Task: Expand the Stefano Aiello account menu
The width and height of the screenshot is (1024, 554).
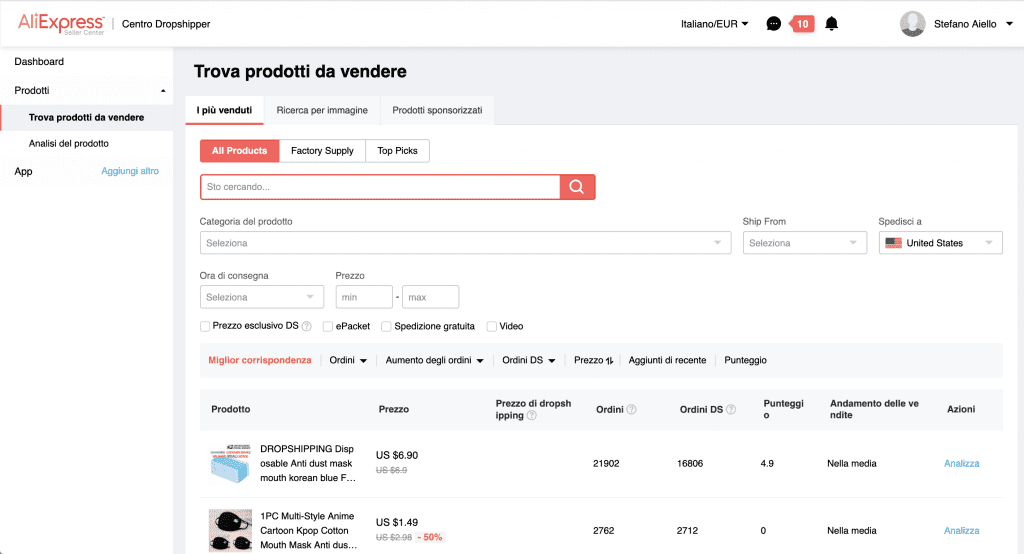Action: tap(1009, 24)
